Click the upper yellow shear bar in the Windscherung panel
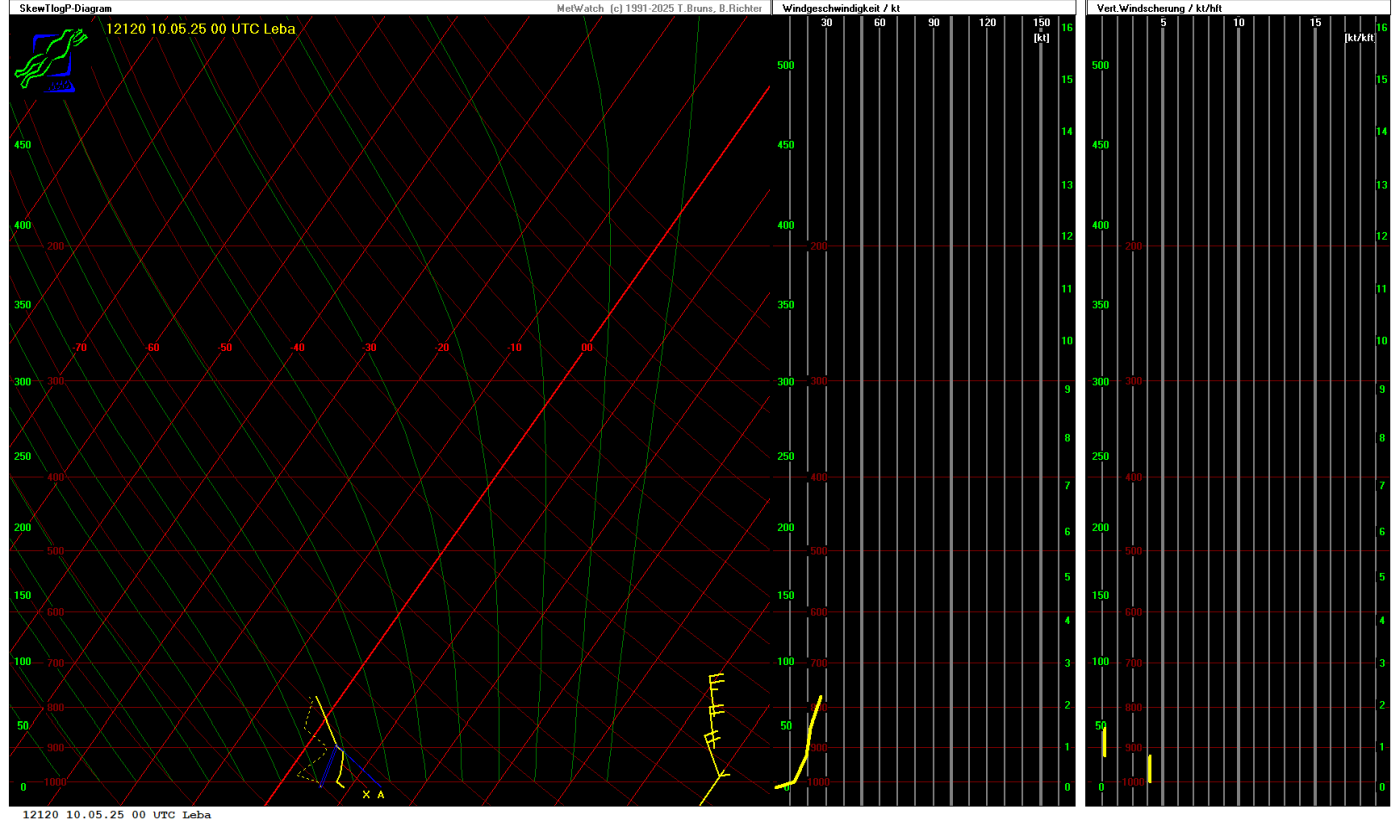The image size is (1400, 825). pos(1104,741)
